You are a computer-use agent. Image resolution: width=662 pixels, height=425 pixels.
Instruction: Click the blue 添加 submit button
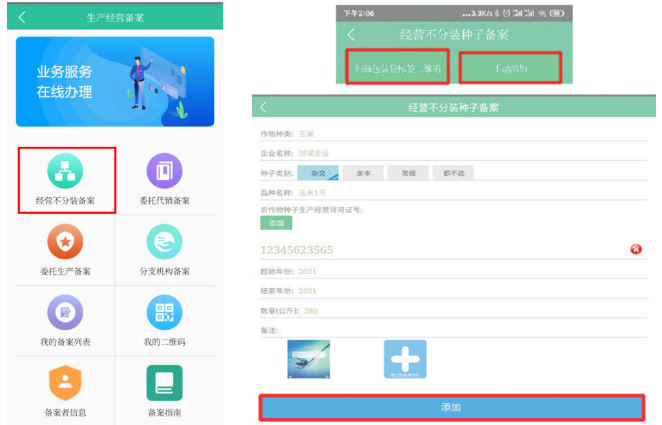coord(451,407)
